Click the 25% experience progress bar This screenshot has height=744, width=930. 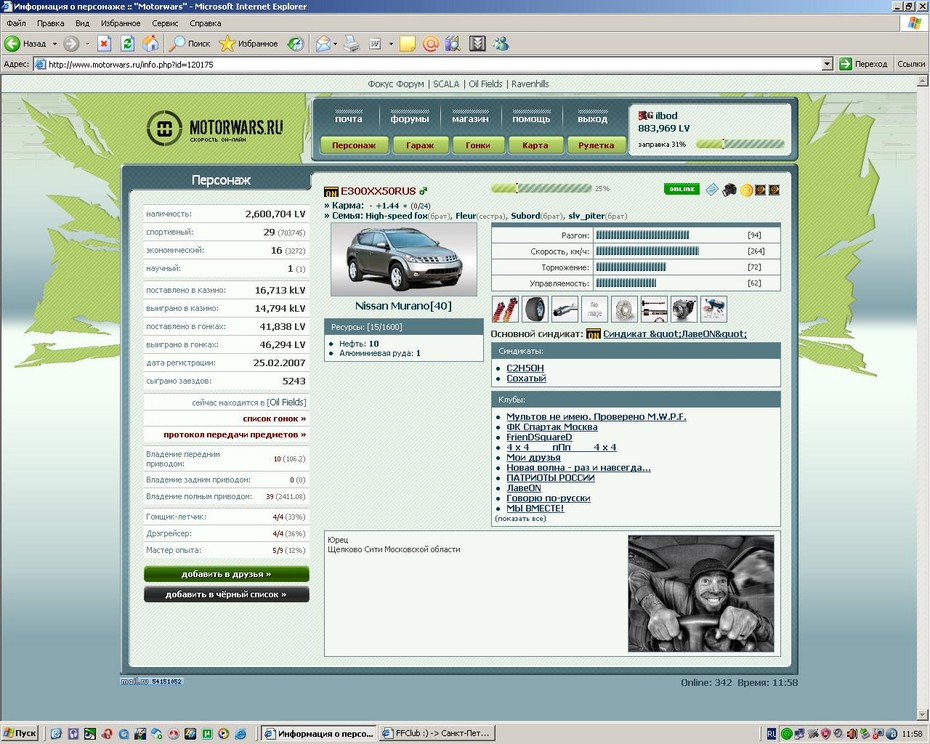pos(542,189)
